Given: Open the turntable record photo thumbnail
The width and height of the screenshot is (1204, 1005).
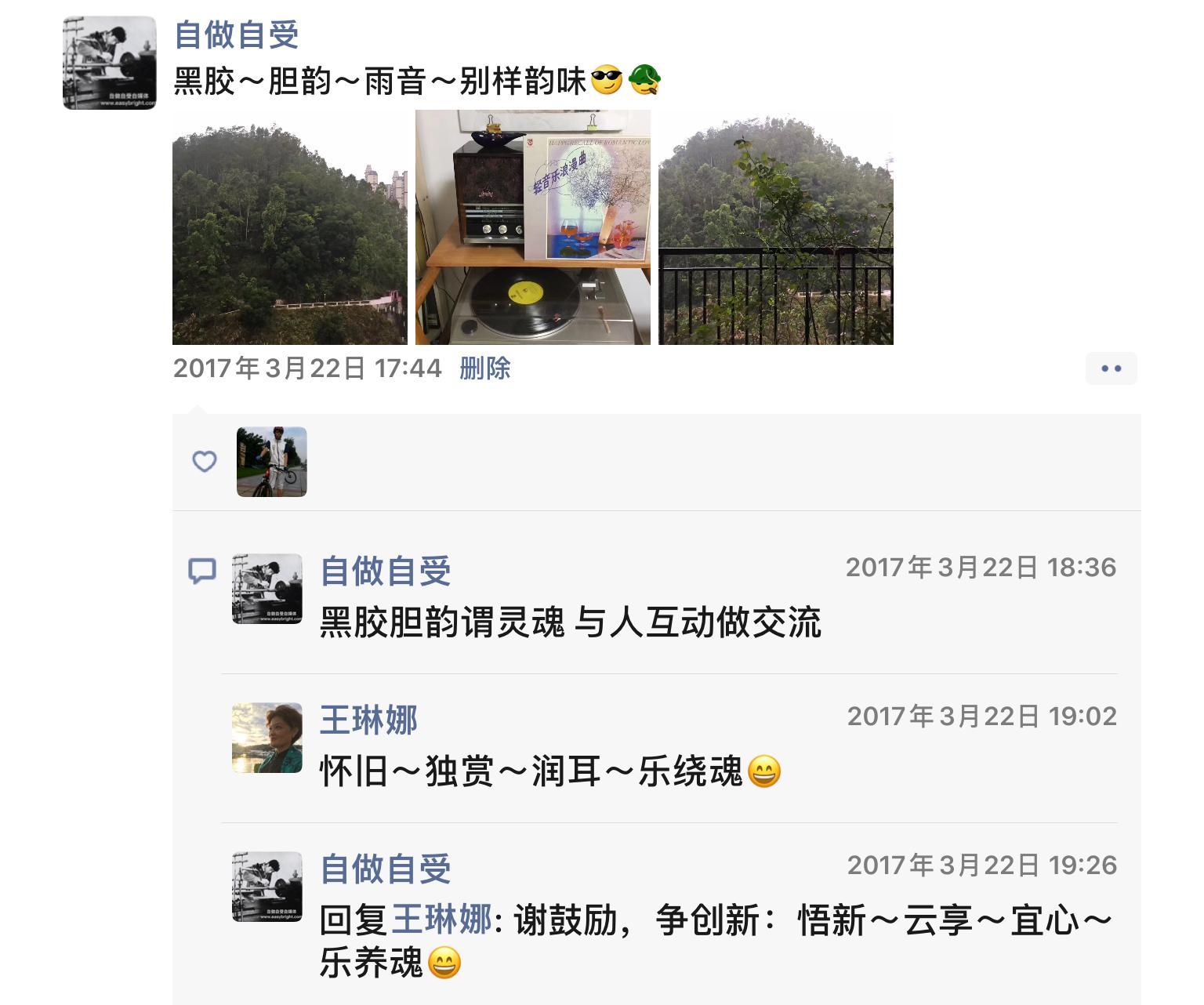Looking at the screenshot, I should (533, 227).
